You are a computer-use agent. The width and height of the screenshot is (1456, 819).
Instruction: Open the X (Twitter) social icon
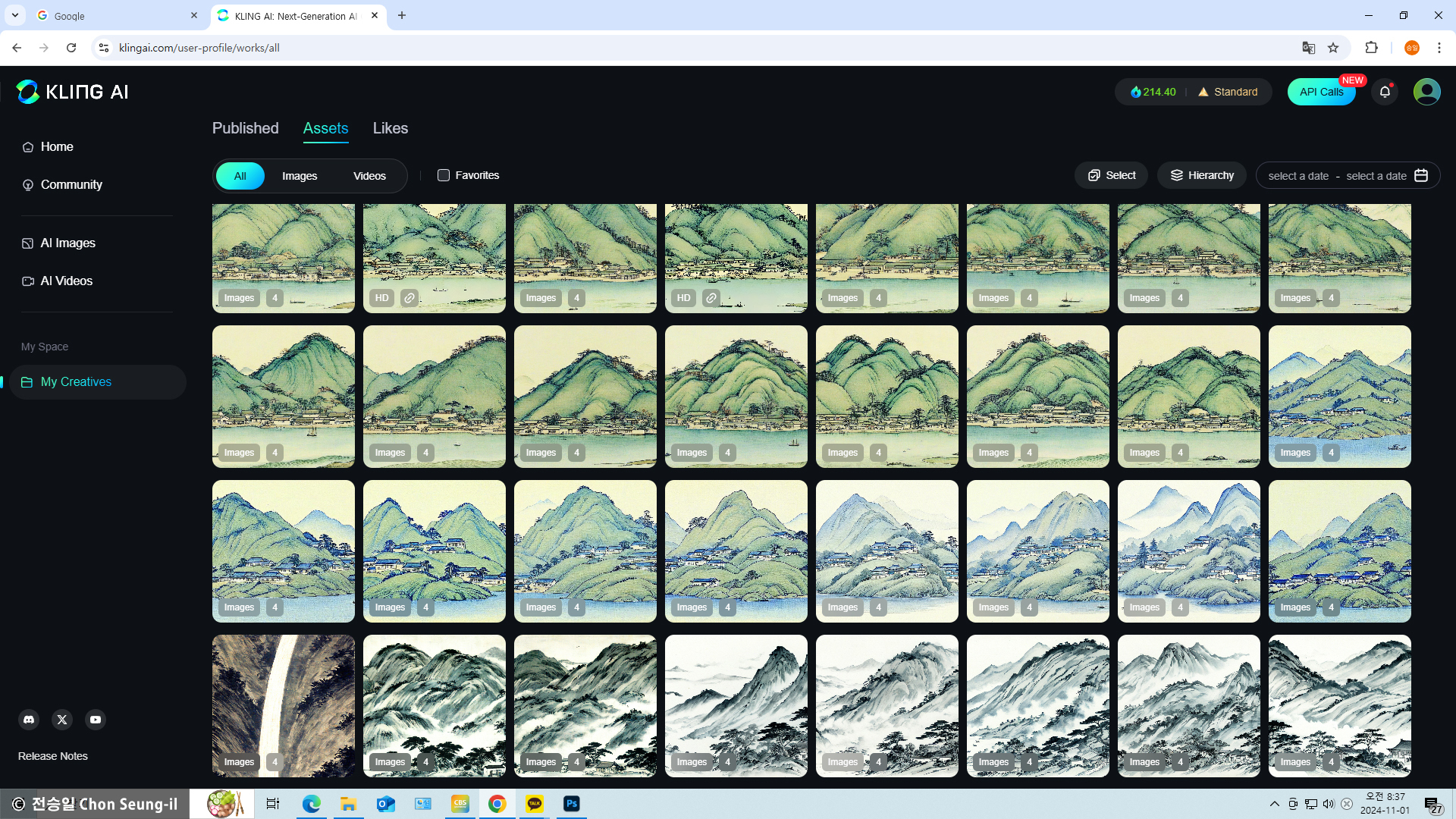coord(62,720)
